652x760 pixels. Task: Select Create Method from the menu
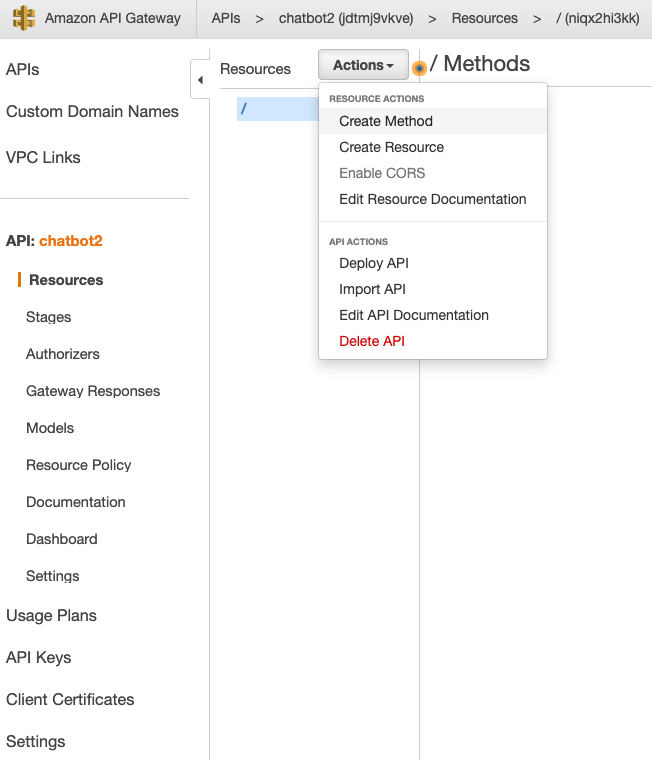point(386,121)
